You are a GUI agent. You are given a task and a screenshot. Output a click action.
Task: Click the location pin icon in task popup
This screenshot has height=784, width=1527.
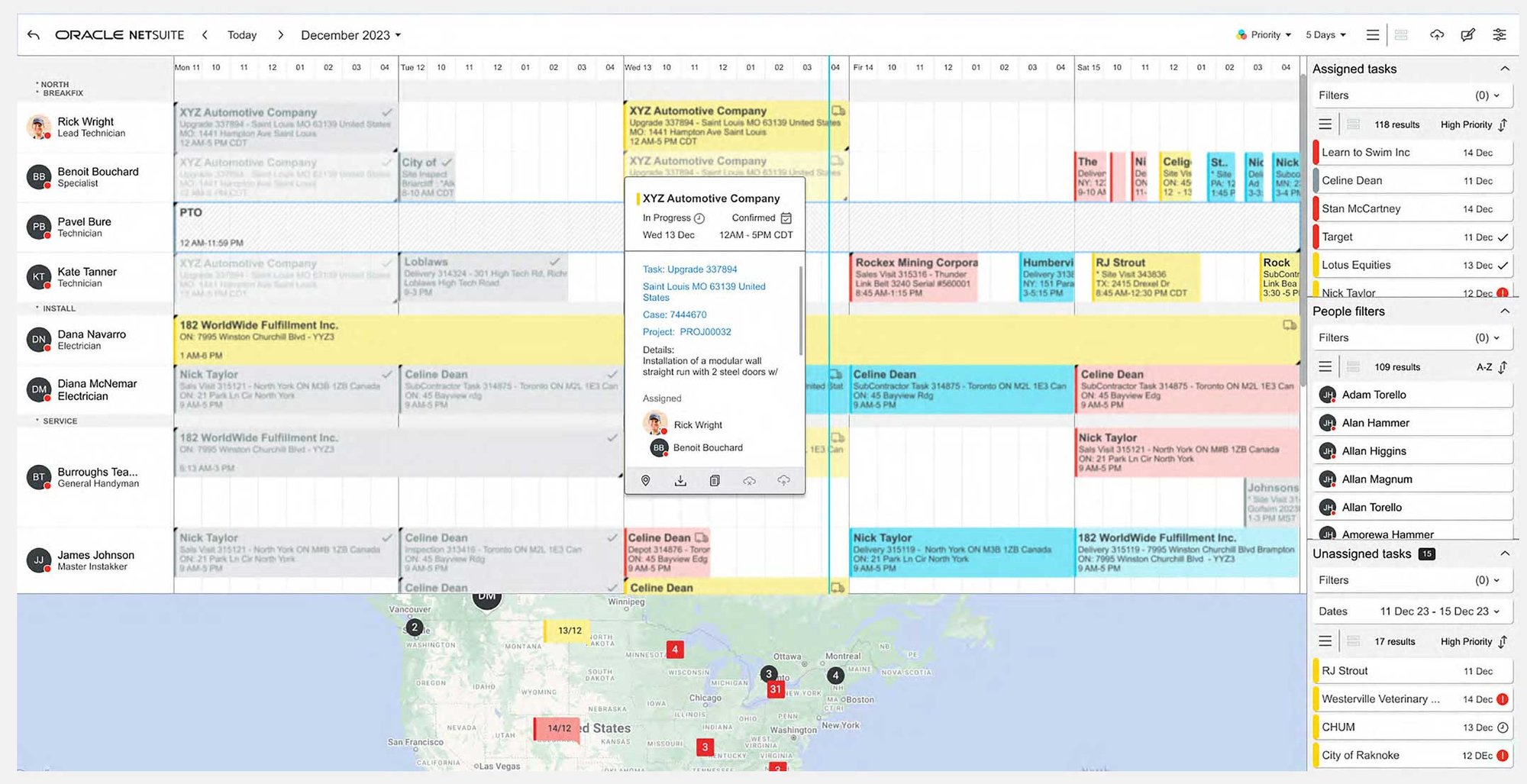pos(646,481)
